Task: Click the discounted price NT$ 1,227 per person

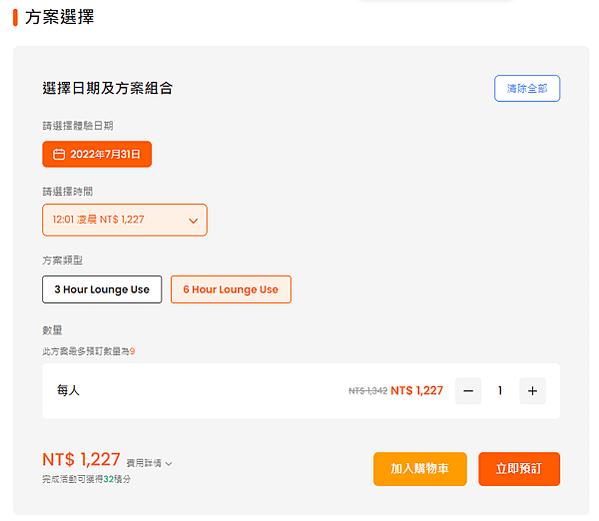Action: [x=417, y=390]
